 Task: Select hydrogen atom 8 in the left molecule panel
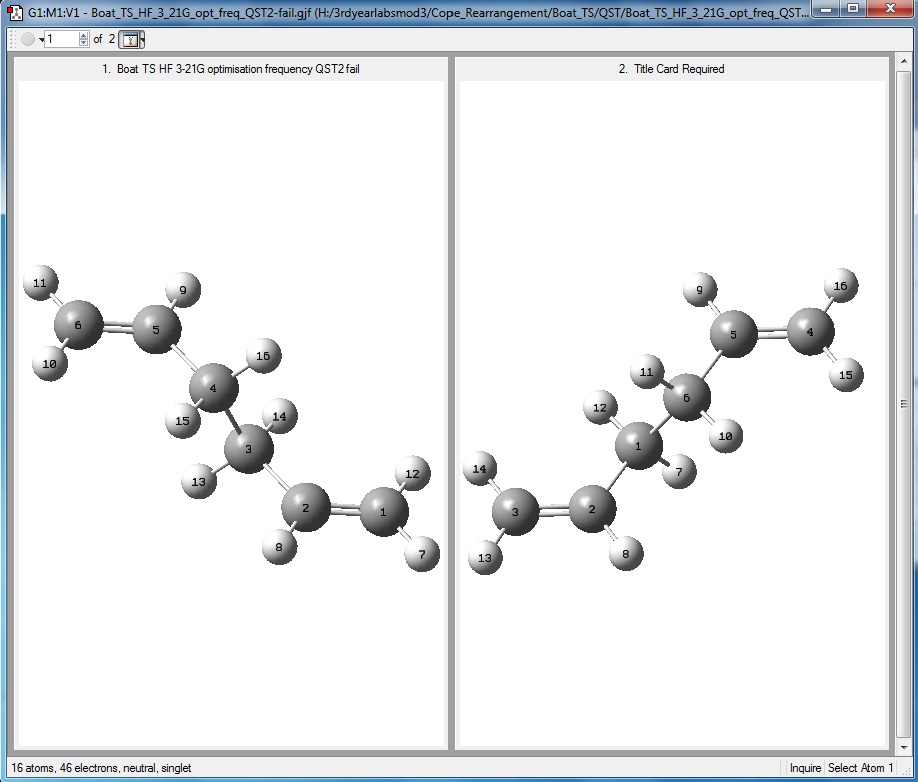[279, 547]
